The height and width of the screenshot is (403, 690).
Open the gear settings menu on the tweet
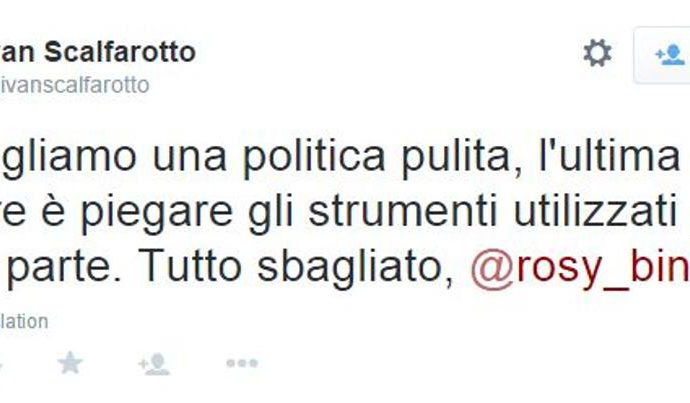point(597,53)
